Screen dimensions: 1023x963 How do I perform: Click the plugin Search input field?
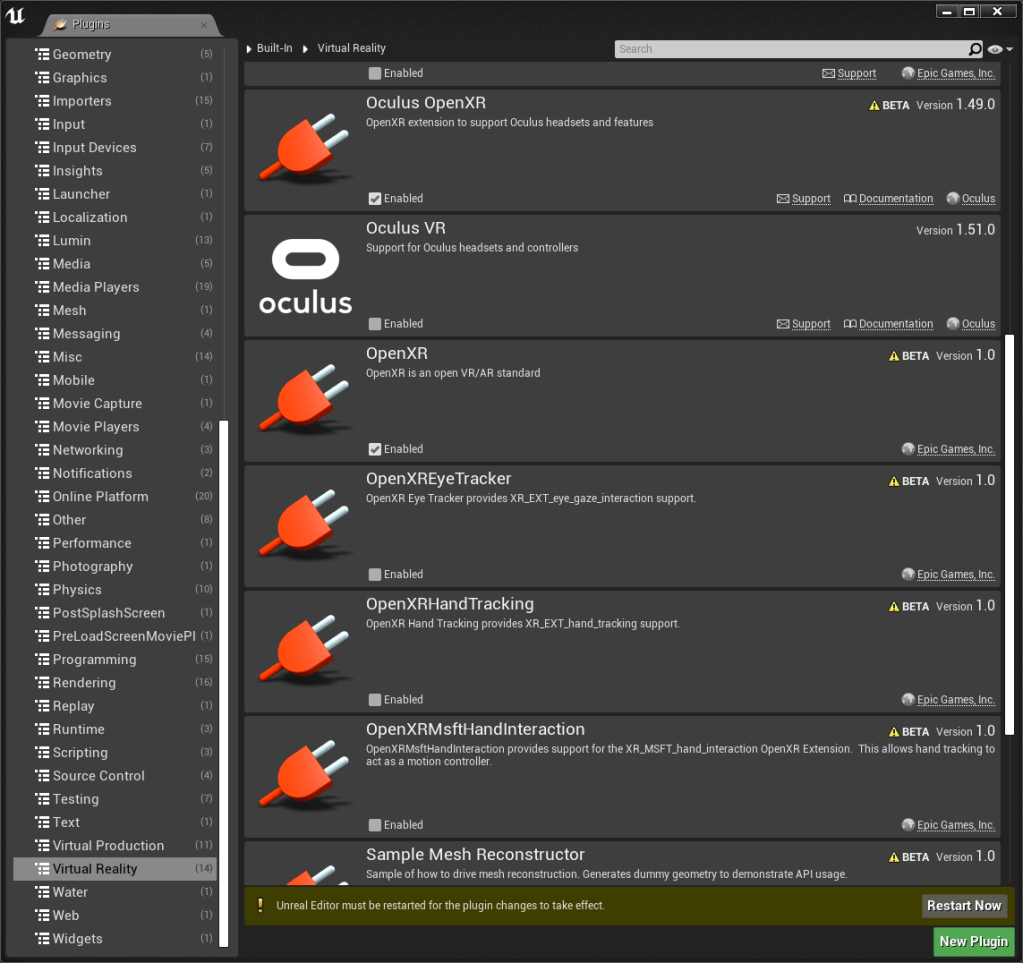click(x=790, y=49)
